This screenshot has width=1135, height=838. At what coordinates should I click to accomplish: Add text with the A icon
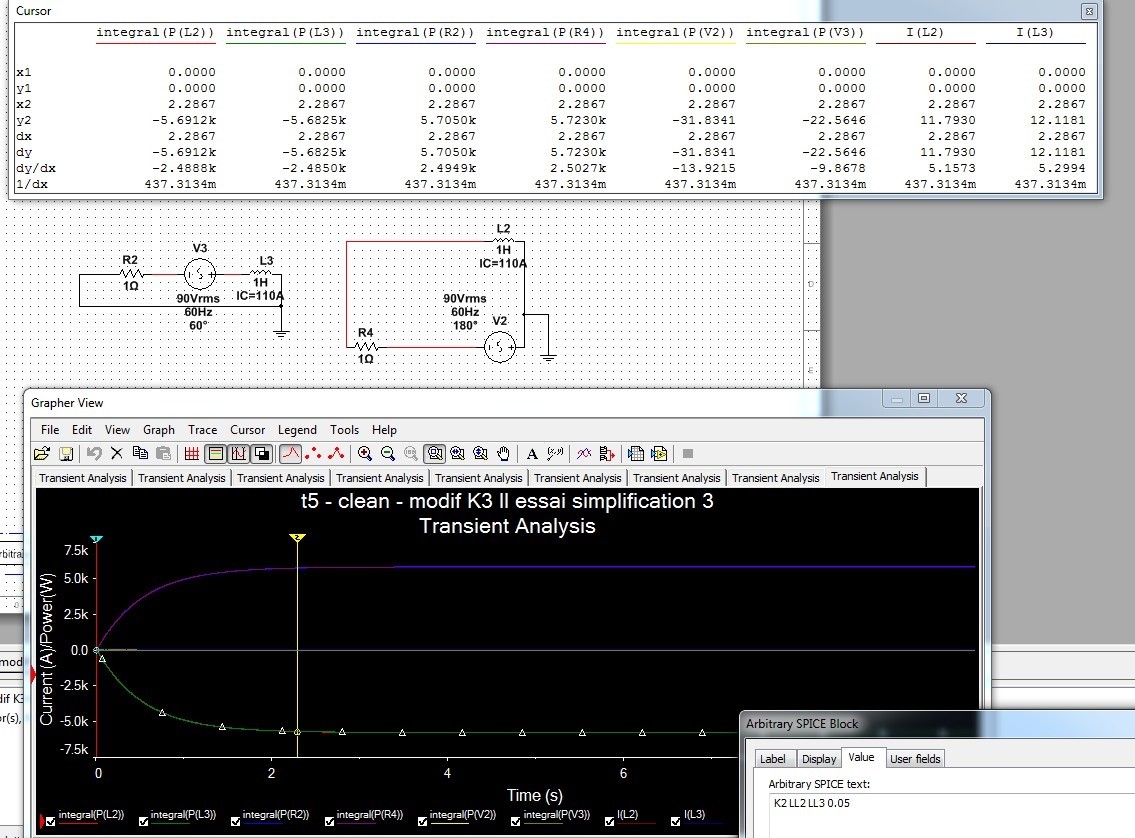tap(532, 454)
